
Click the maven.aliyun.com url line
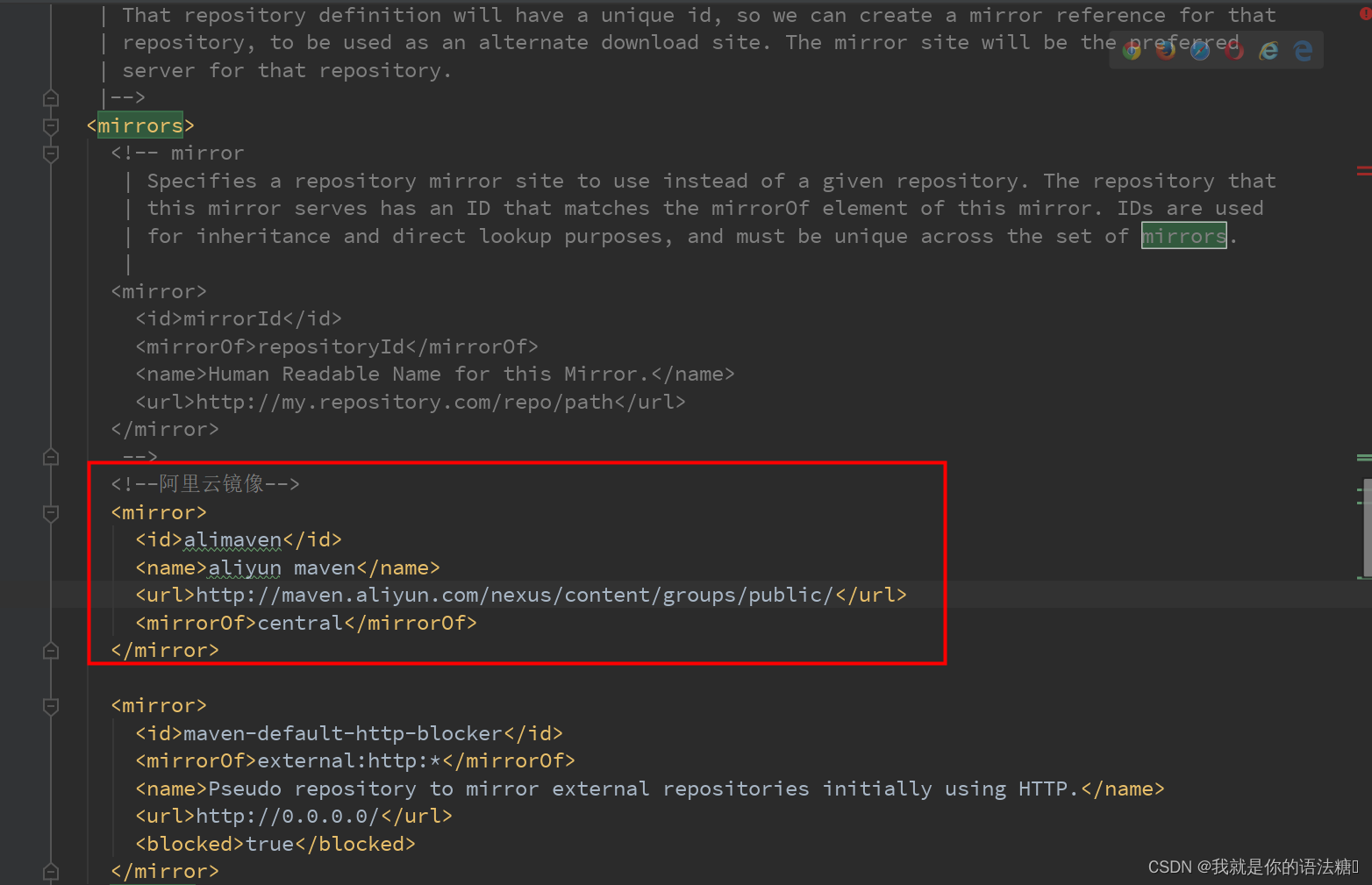(521, 595)
